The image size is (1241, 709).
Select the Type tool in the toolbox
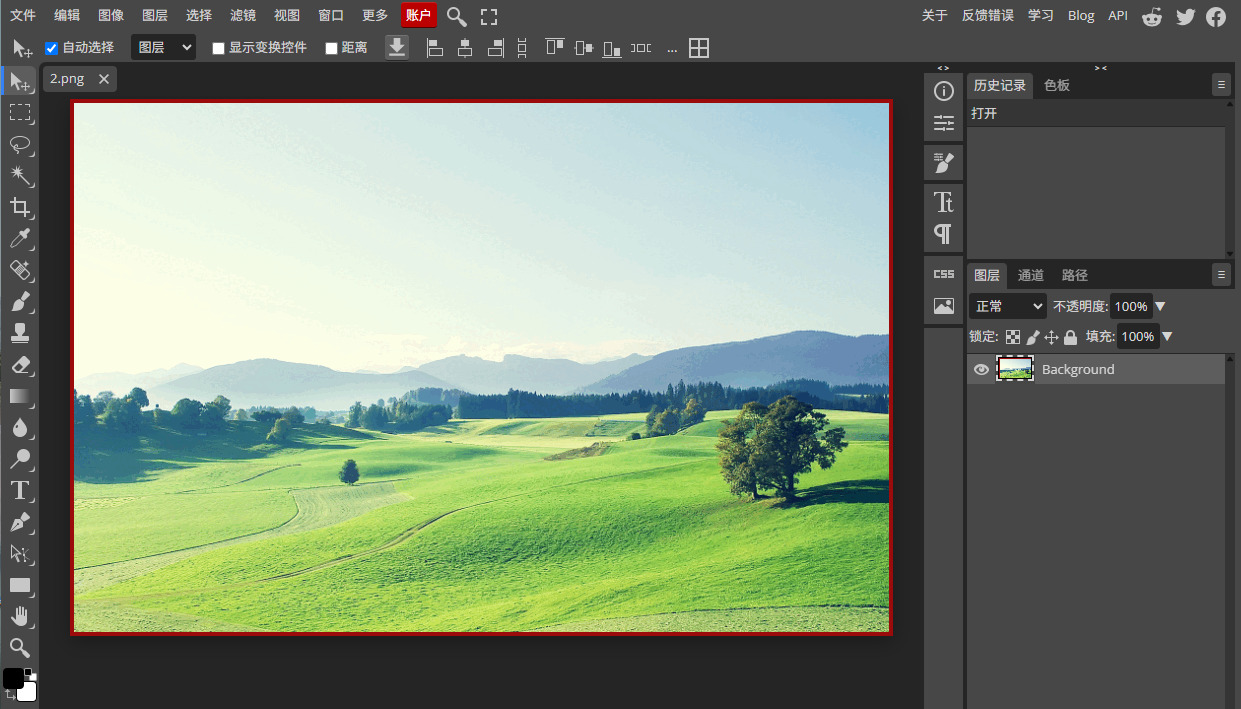coord(20,490)
